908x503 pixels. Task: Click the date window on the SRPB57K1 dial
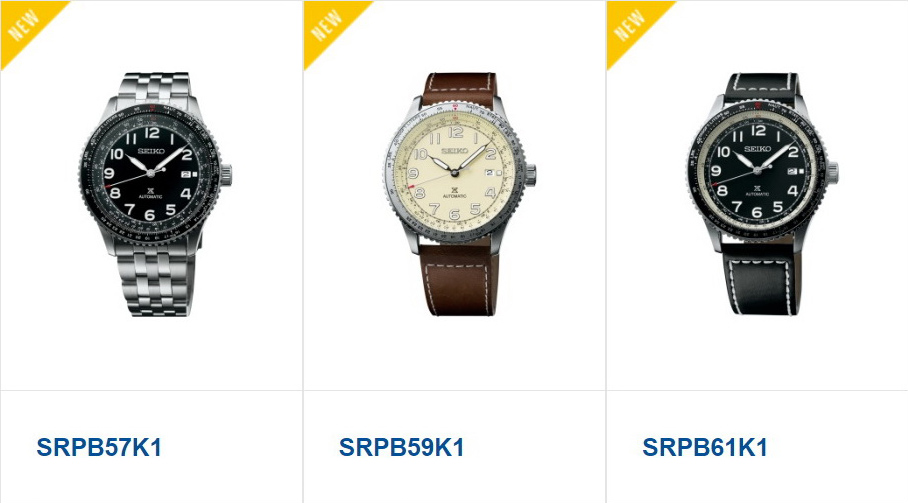[189, 173]
